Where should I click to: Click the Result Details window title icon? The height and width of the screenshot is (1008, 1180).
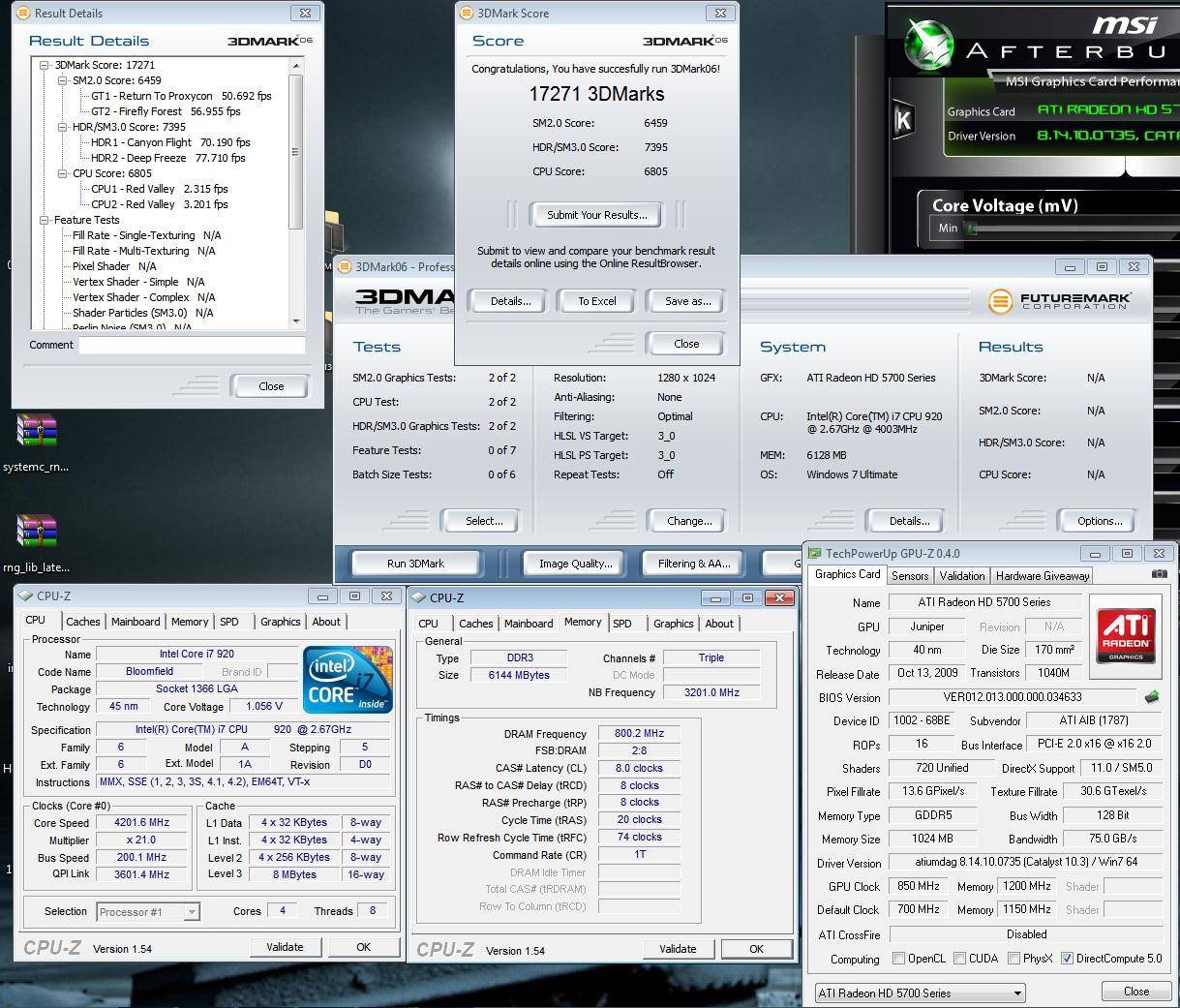[x=23, y=14]
